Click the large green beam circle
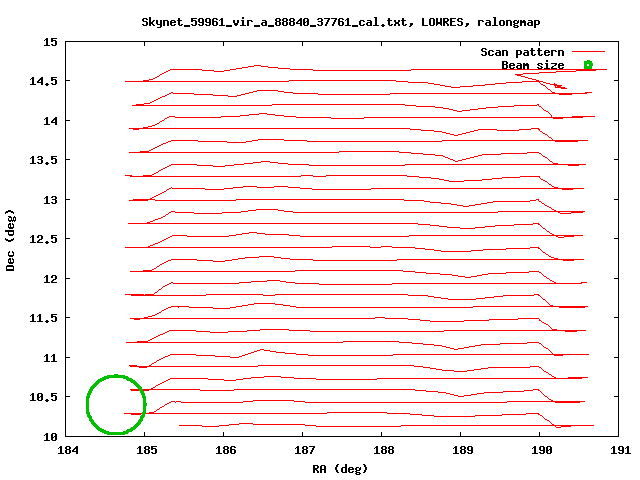 [116, 404]
